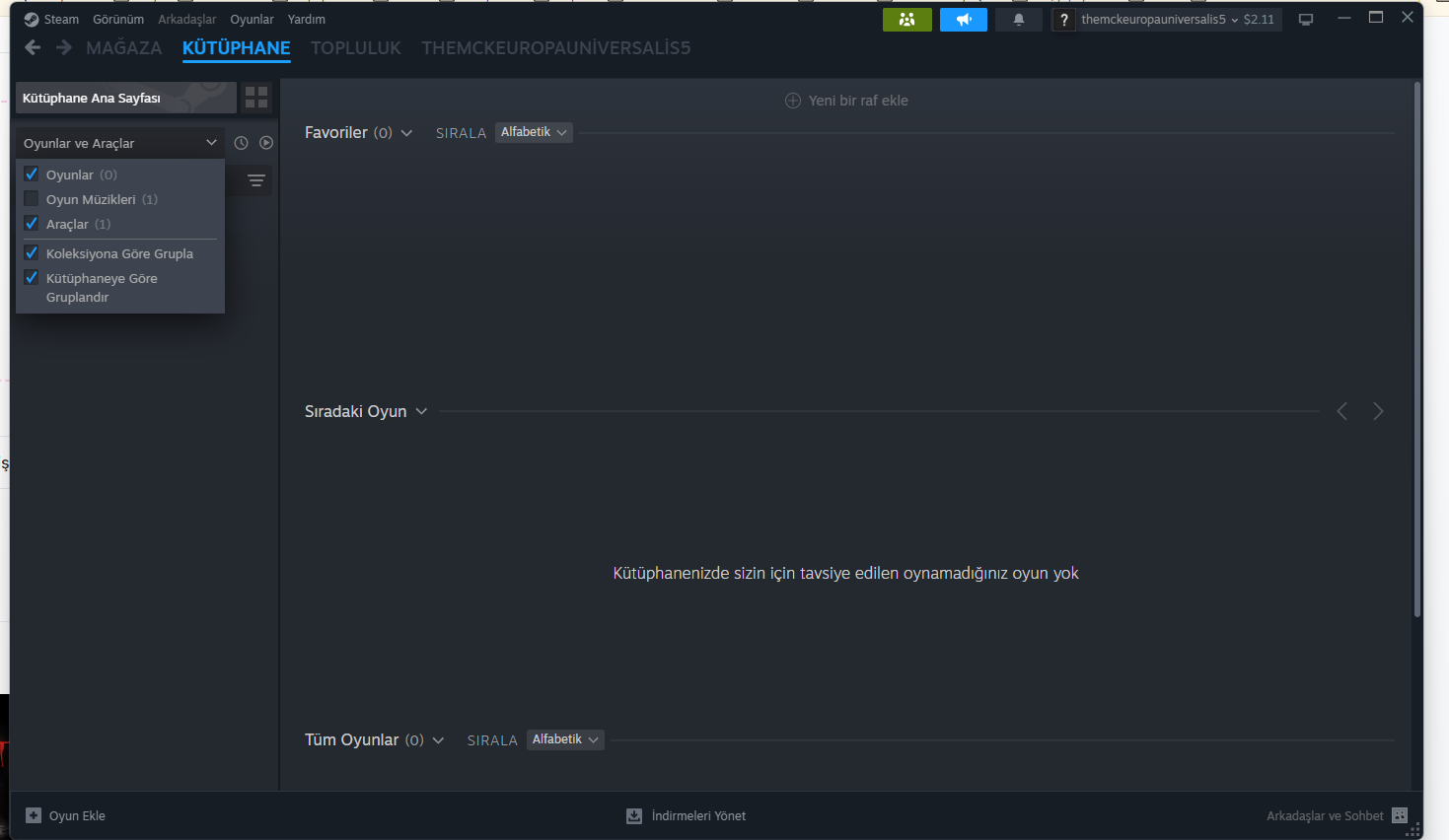Expand the Sıradaki Oyun shelf chevron
1449x840 pixels.
(x=421, y=411)
